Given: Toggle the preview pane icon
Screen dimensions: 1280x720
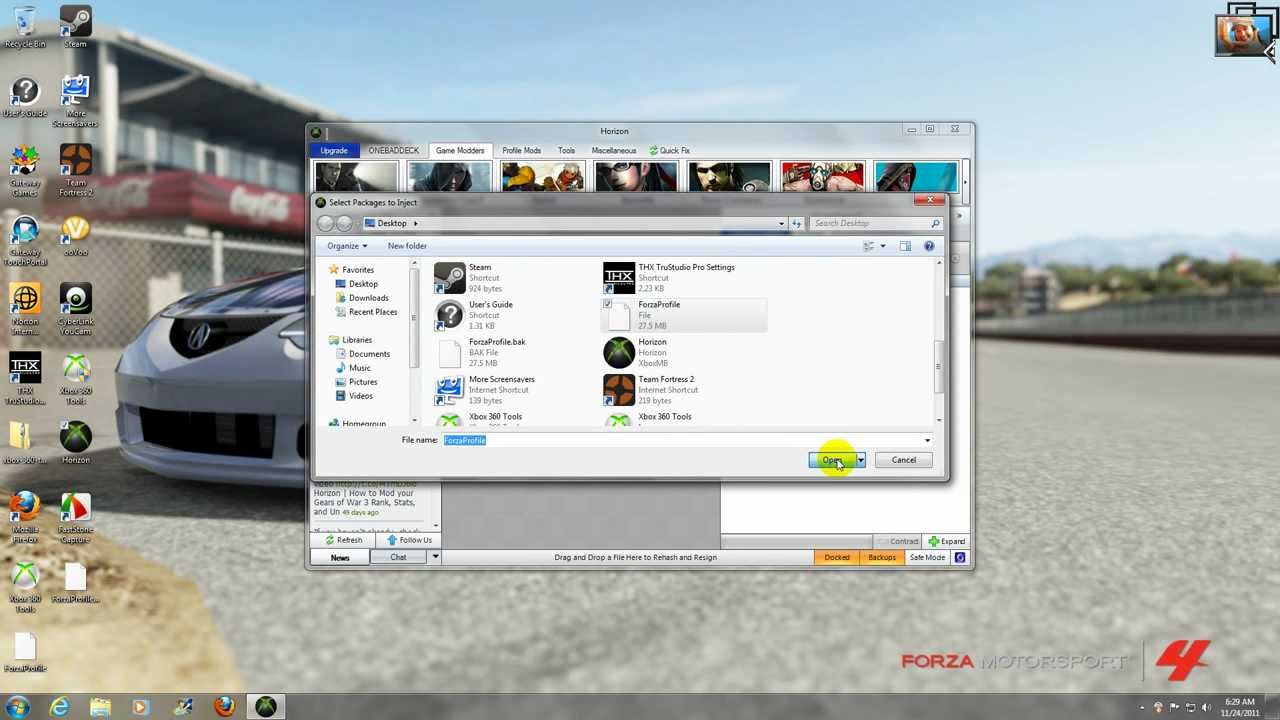Looking at the screenshot, I should (x=905, y=246).
